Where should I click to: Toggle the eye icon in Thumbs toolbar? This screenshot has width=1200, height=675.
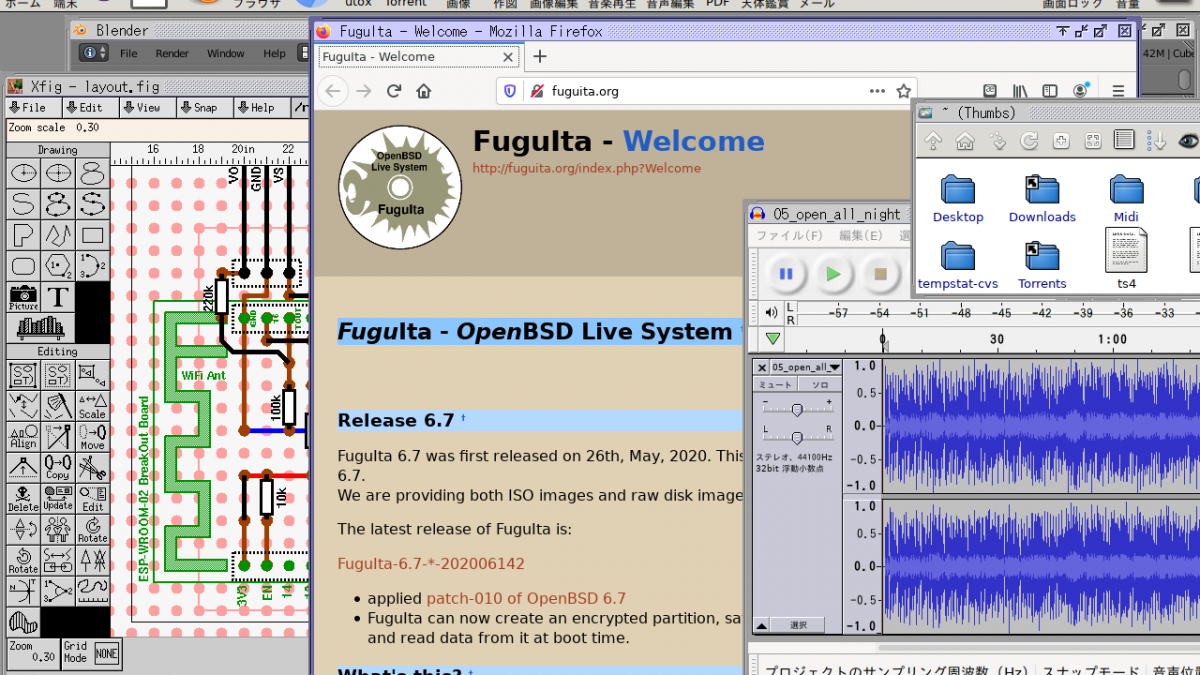1188,141
